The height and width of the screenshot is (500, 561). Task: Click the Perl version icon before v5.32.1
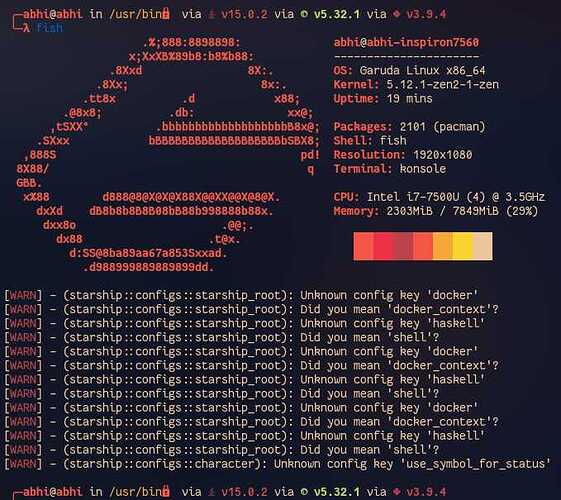304,14
